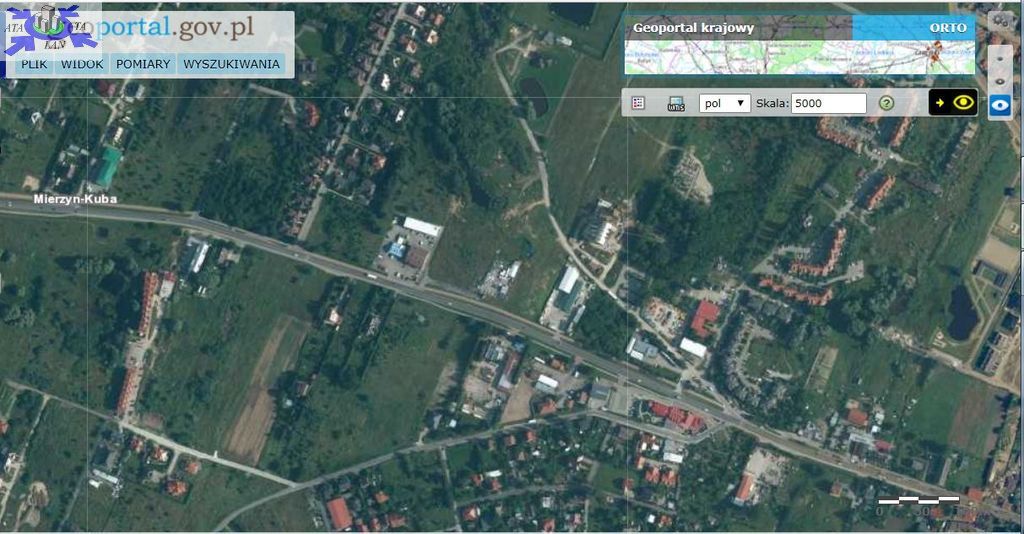
Task: Click the WMS services icon
Action: [676, 103]
